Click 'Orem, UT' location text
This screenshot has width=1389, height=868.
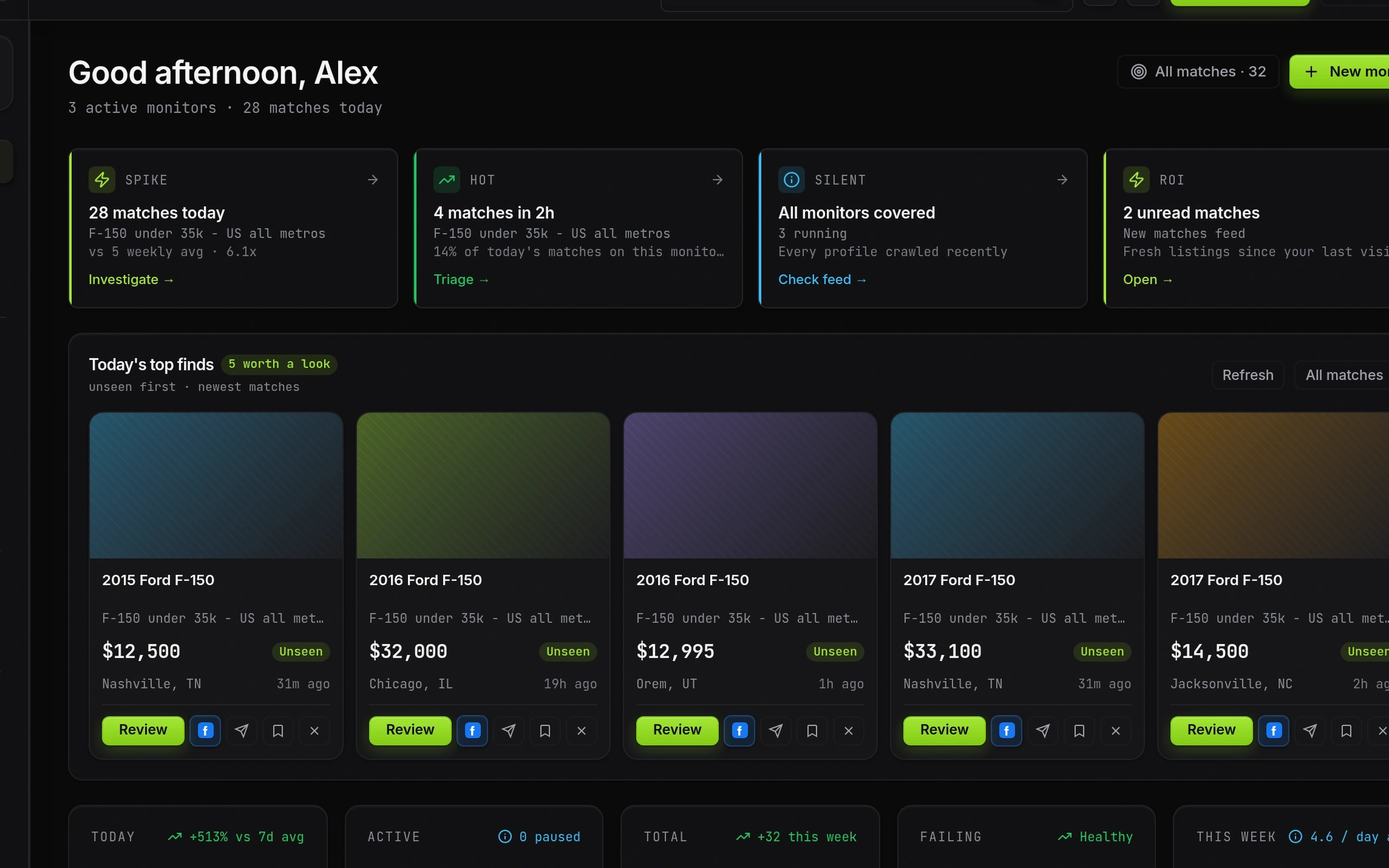tap(666, 684)
